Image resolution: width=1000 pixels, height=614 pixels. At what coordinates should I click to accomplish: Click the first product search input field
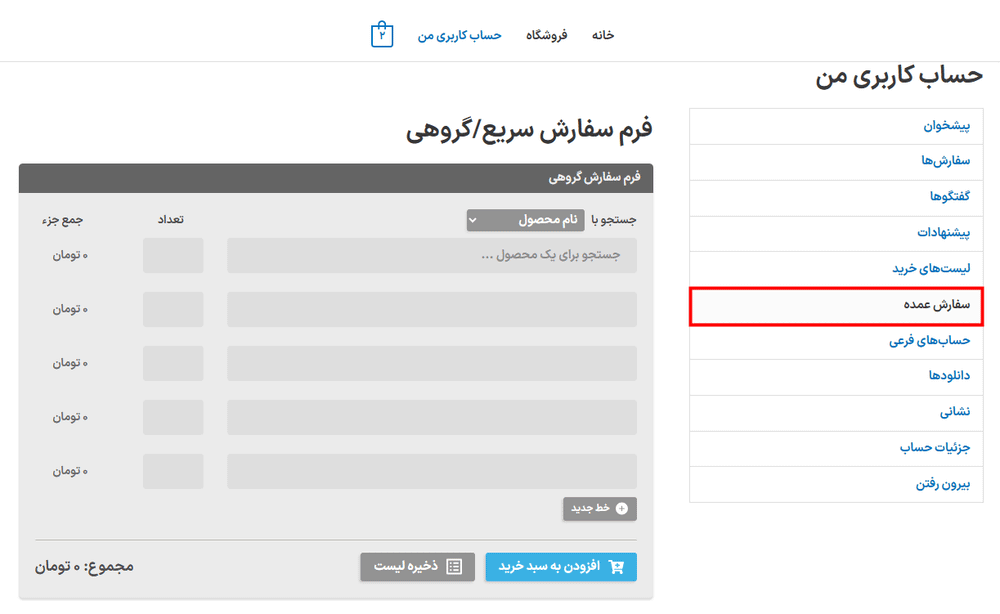(432, 255)
